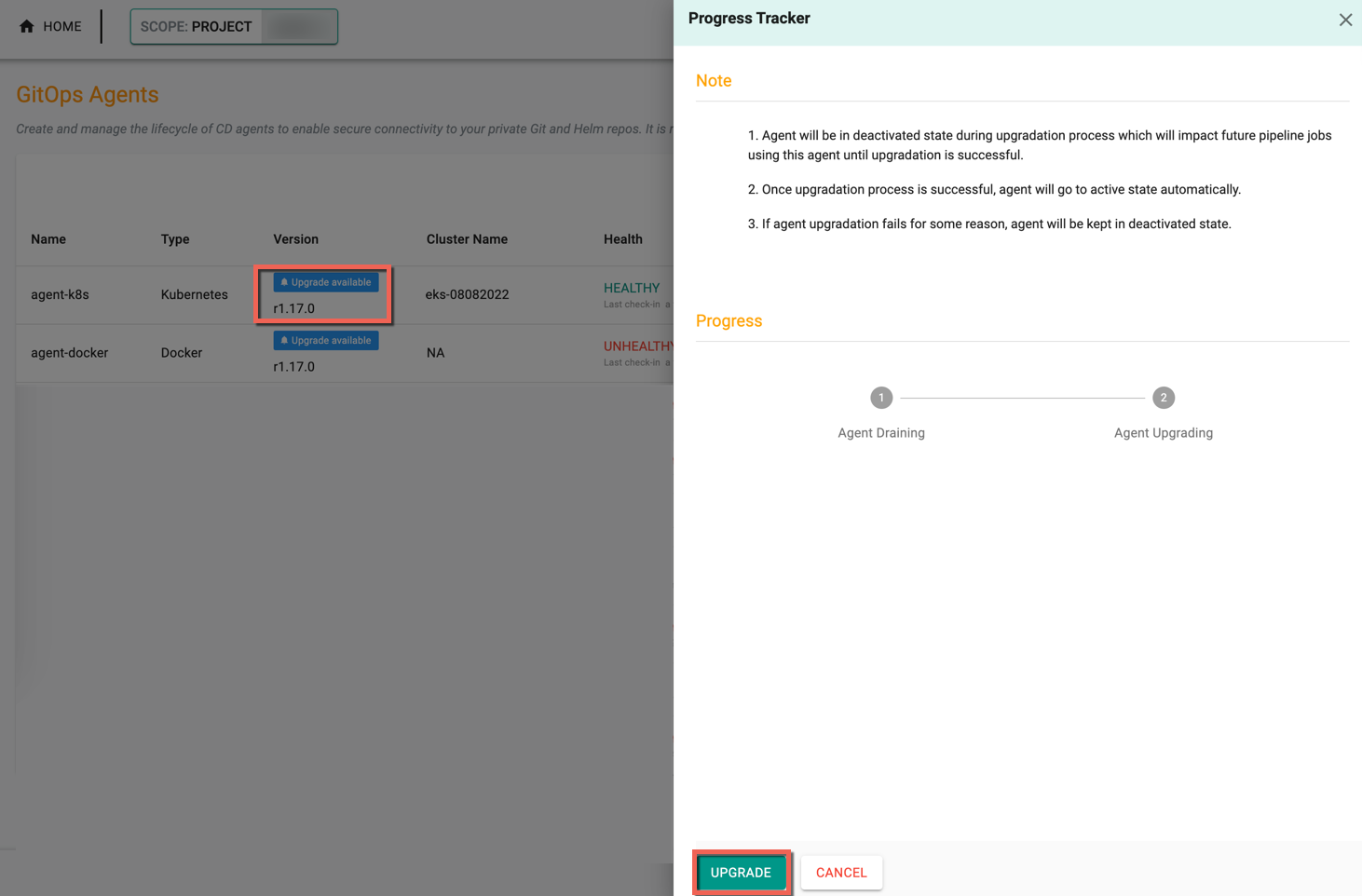Click the Agent Upgrading step label
The image size is (1362, 896).
point(1164,433)
